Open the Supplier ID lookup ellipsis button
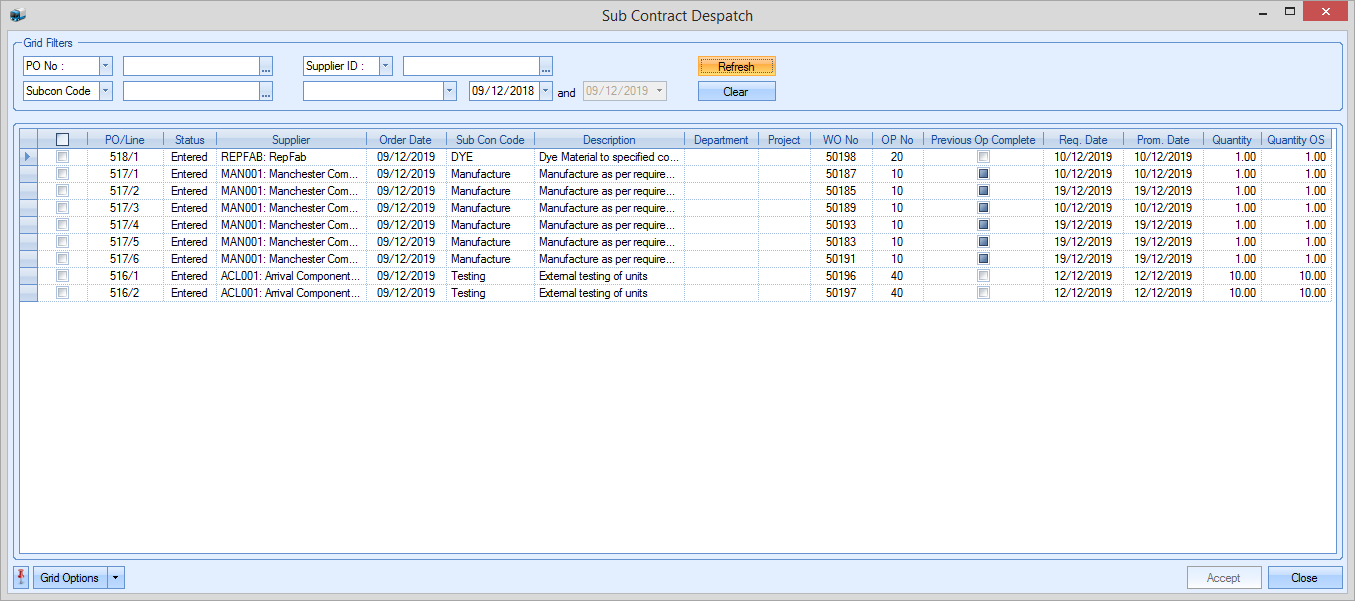This screenshot has width=1355, height=601. pos(546,67)
